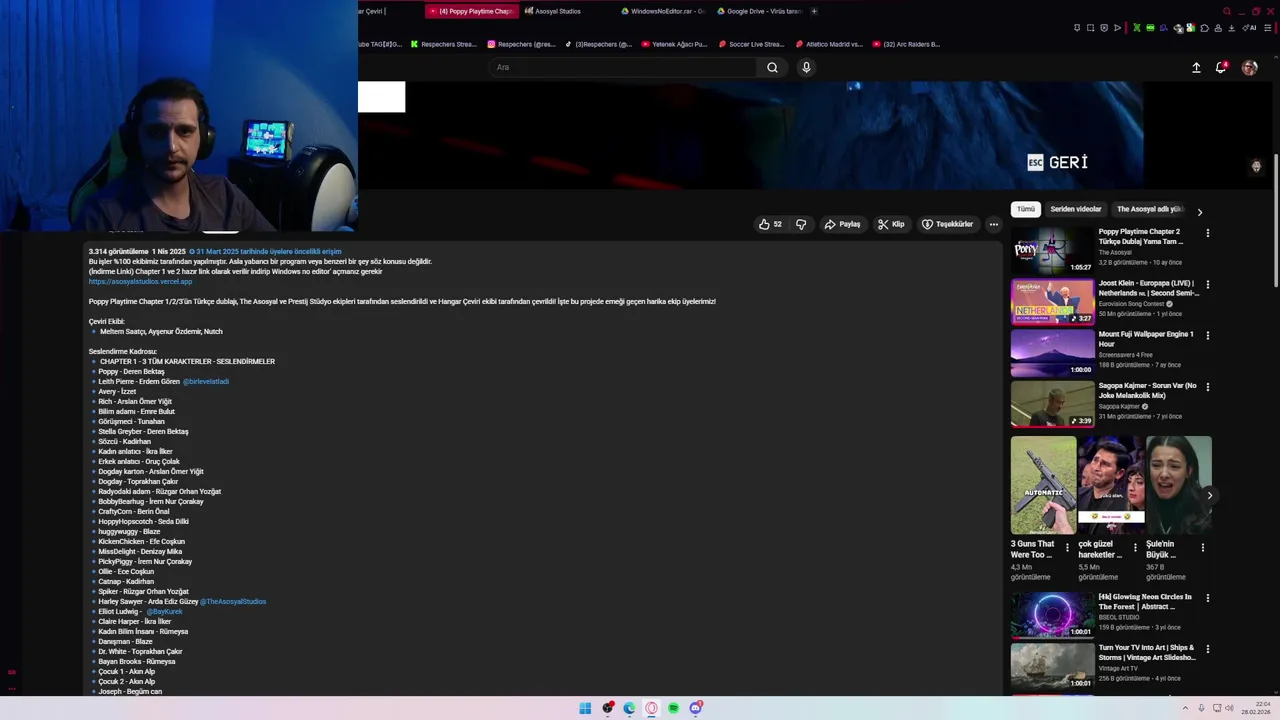Open the Şule'nin Büyük short
The height and width of the screenshot is (720, 1280).
pos(1178,485)
